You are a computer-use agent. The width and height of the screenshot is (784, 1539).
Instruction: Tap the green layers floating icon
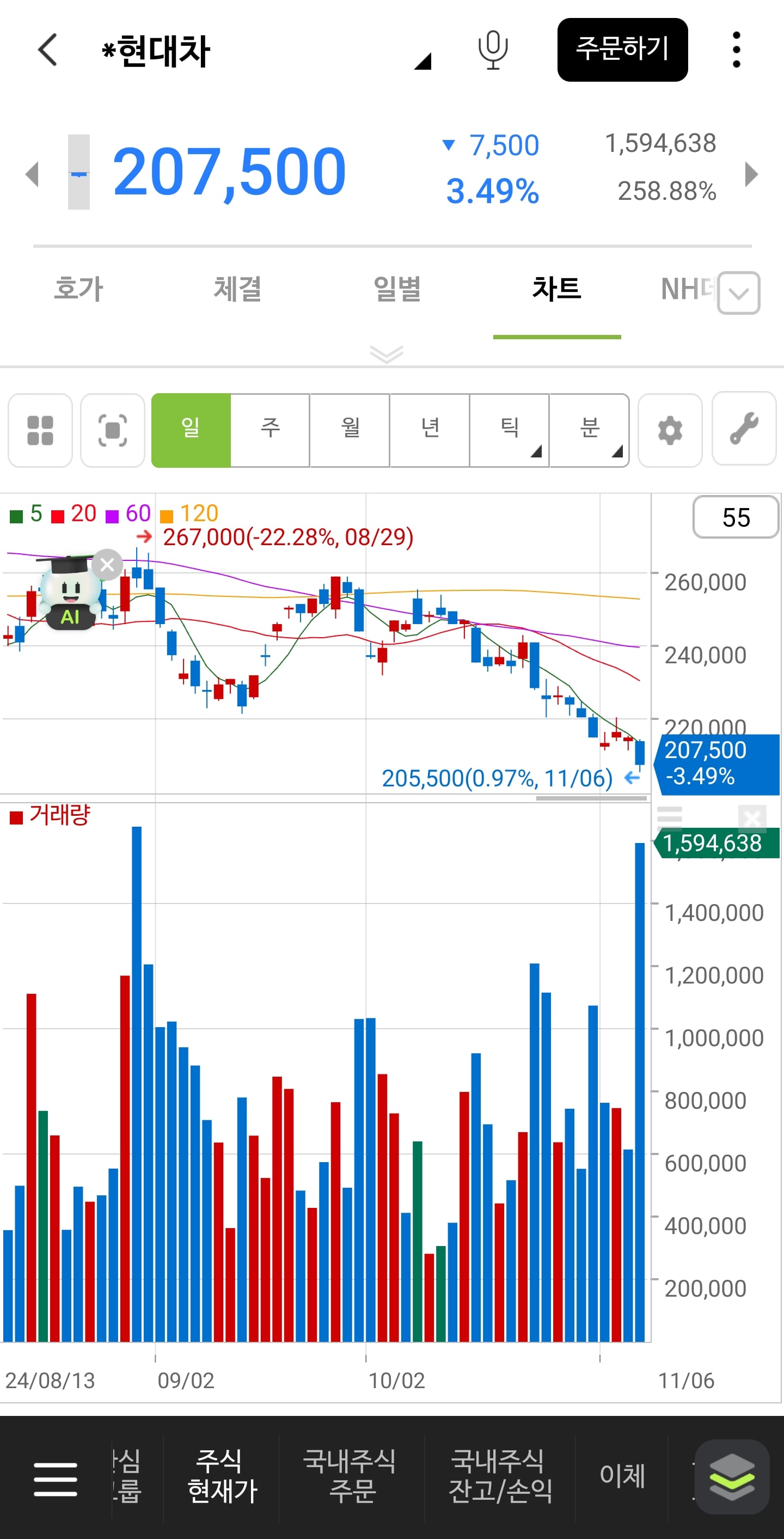point(731,1477)
